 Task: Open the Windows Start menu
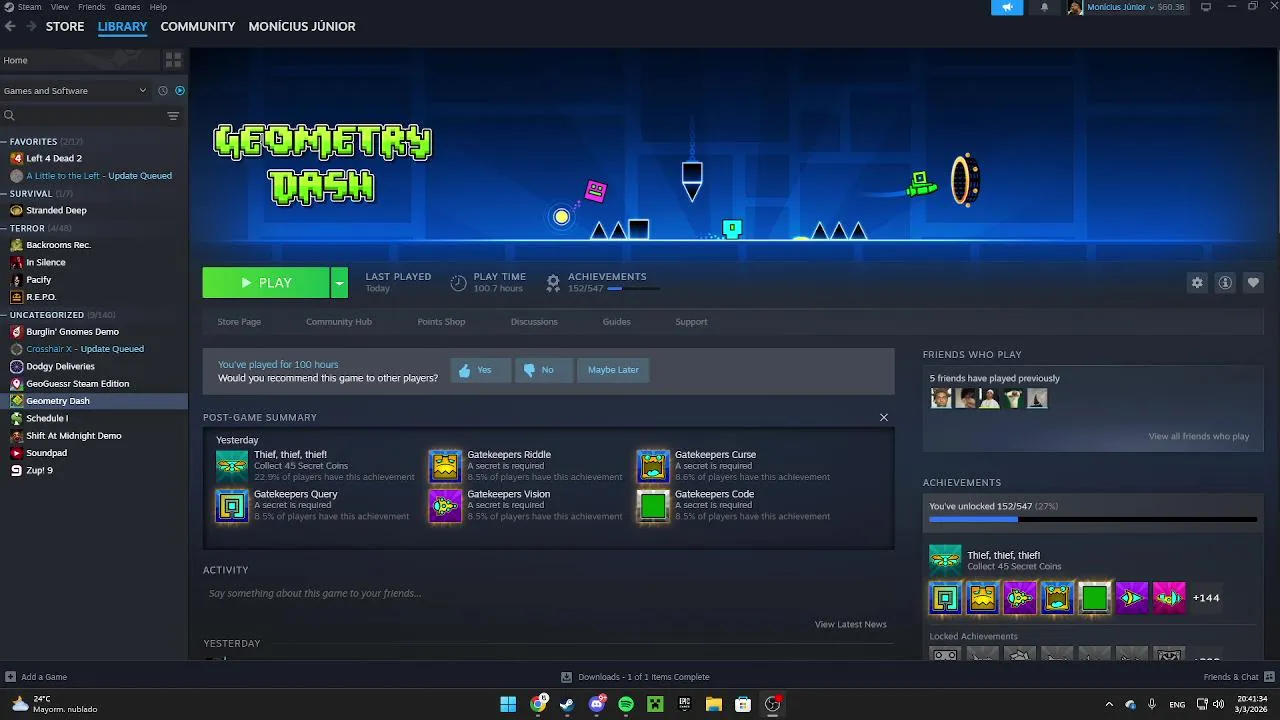click(508, 704)
